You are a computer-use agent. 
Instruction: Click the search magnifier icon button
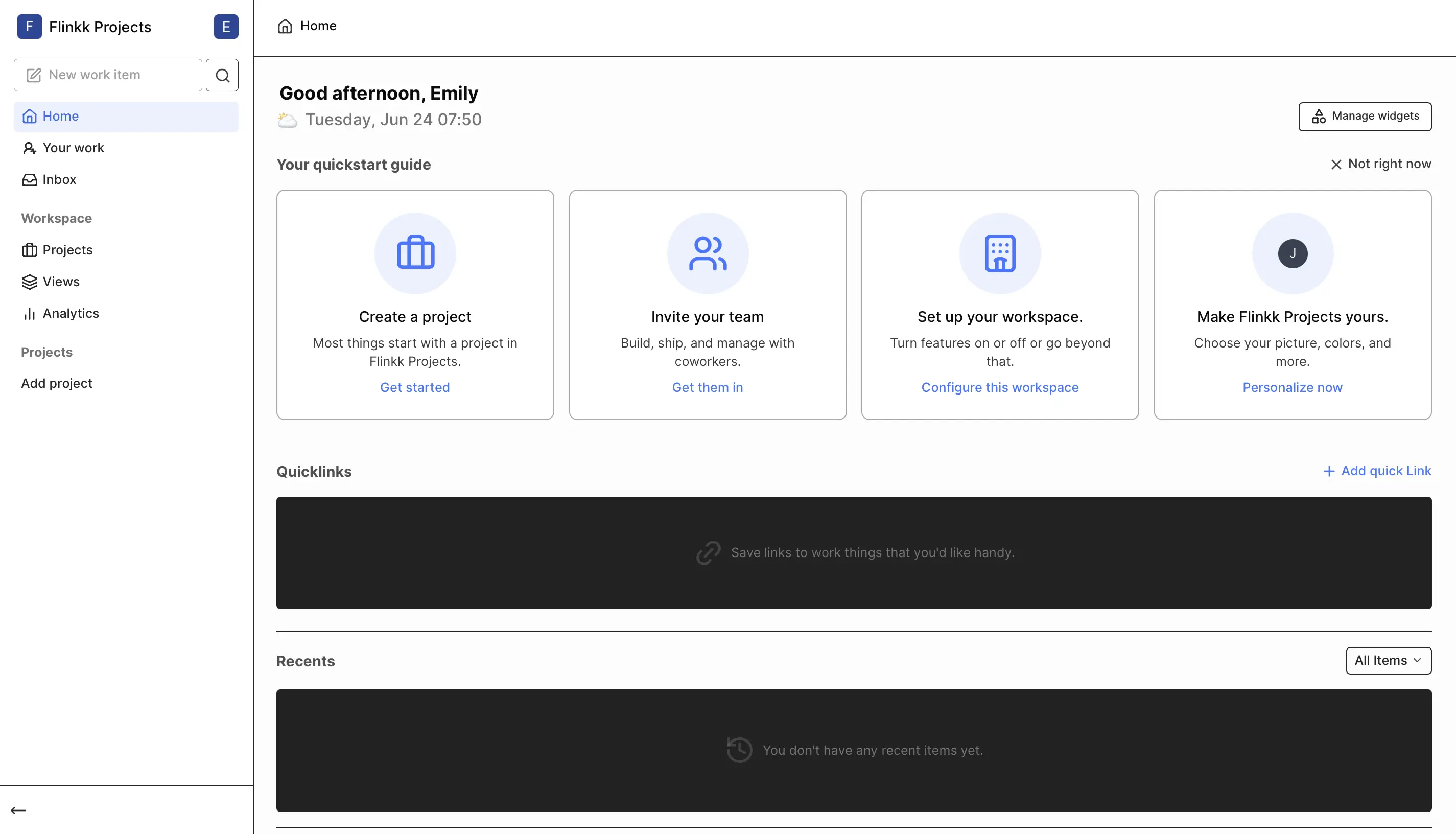pos(222,75)
